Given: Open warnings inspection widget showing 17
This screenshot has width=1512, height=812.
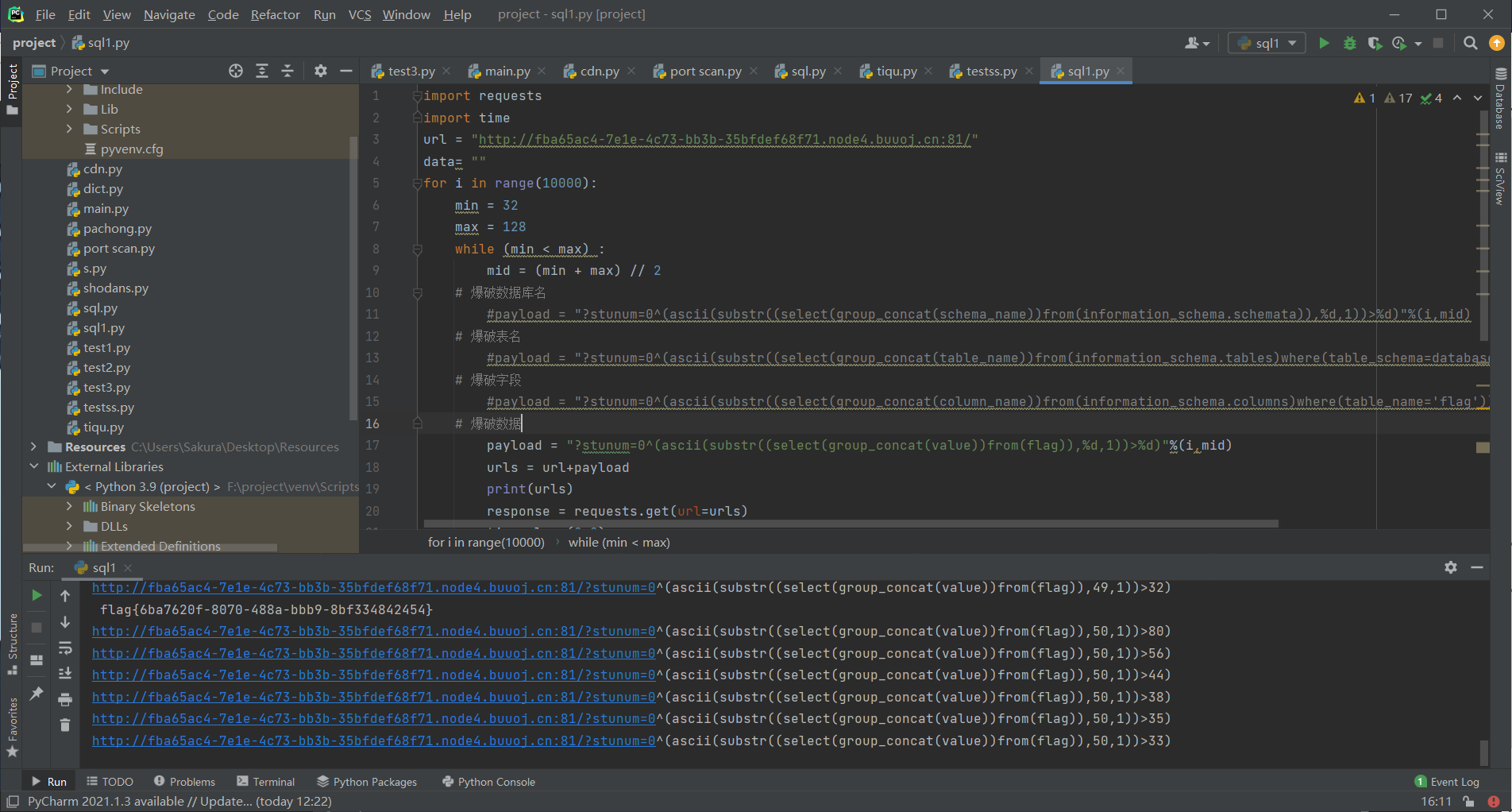Looking at the screenshot, I should (1398, 98).
